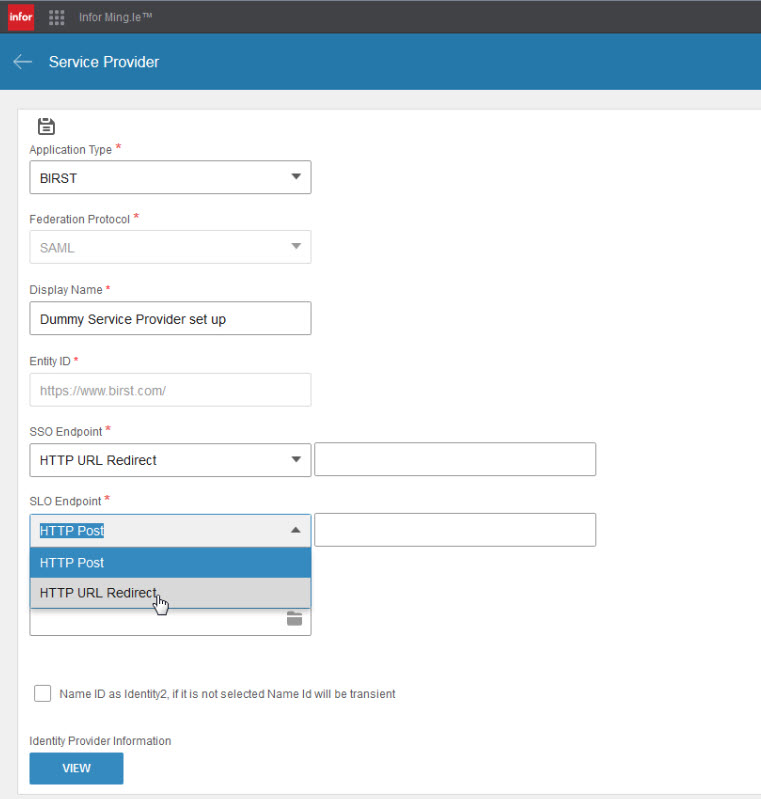This screenshot has width=761, height=799.
Task: Click the red Infor logo icon
Action: click(21, 17)
